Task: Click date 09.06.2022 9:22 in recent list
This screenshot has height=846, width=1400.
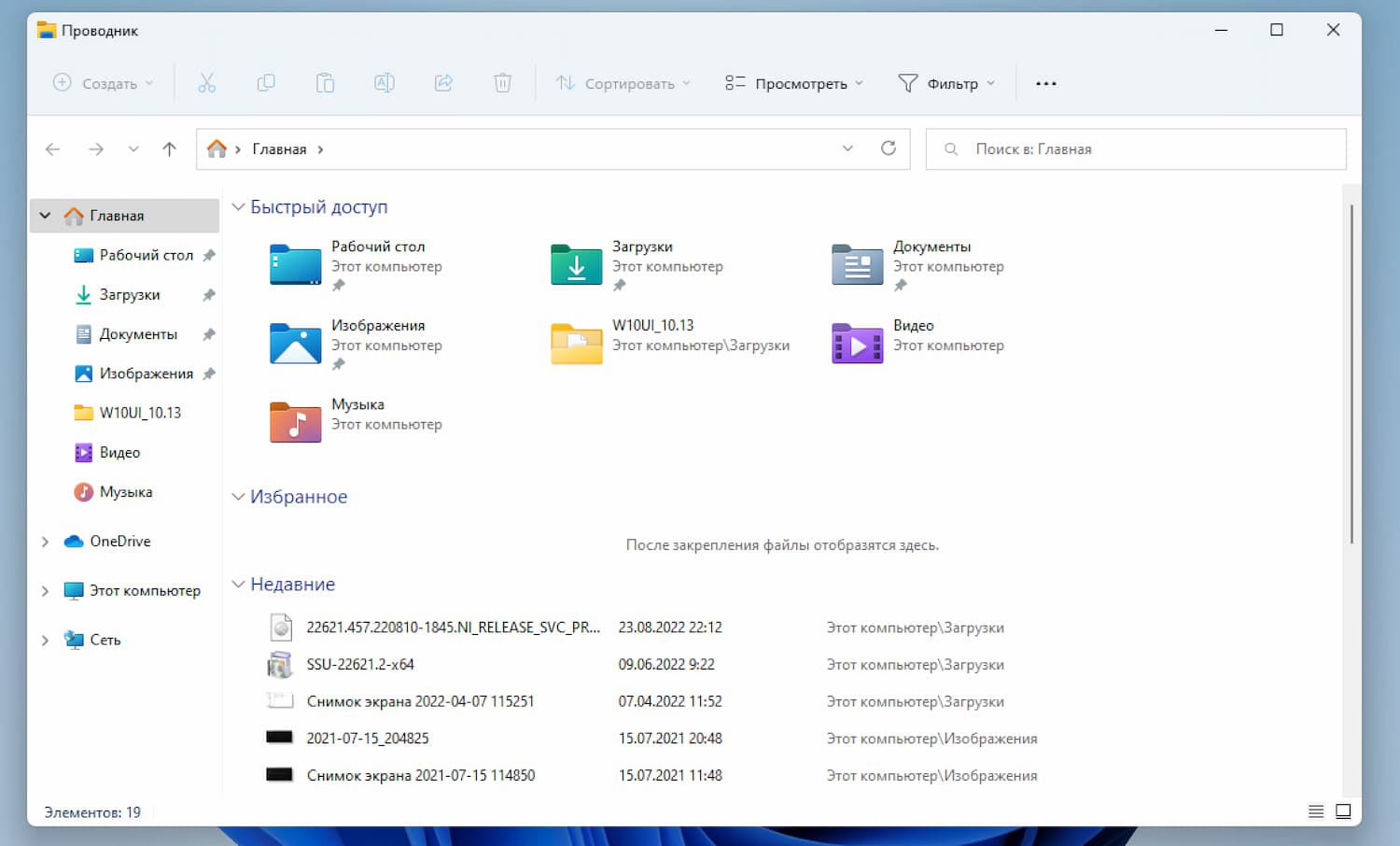Action: click(666, 665)
